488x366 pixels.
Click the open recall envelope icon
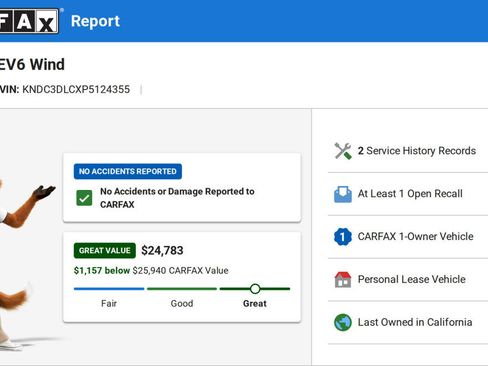343,194
